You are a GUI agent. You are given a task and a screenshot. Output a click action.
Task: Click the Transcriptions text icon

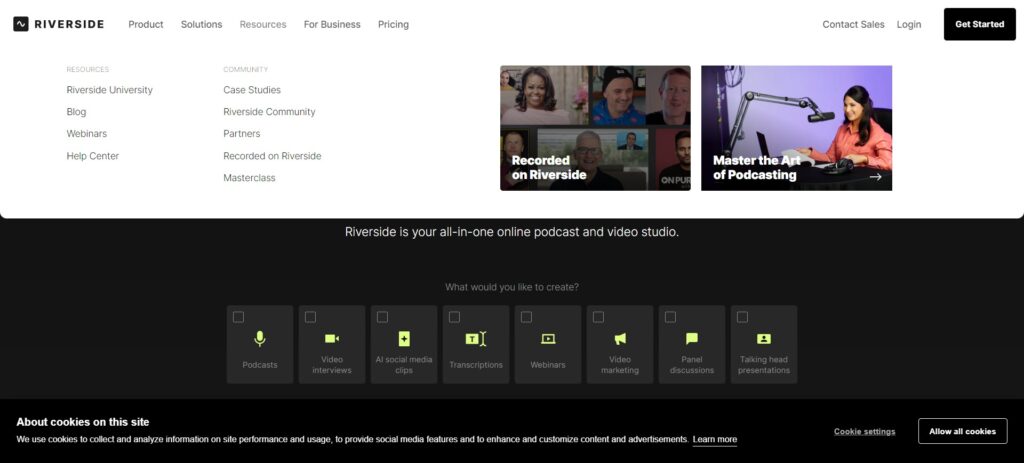click(x=475, y=338)
